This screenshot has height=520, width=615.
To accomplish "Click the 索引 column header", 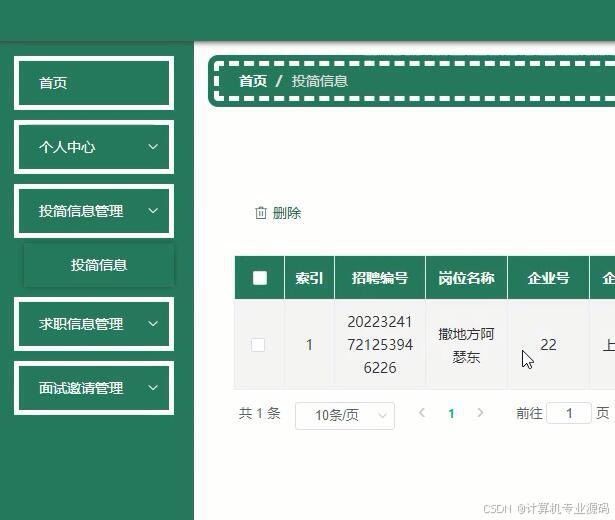I will (309, 278).
